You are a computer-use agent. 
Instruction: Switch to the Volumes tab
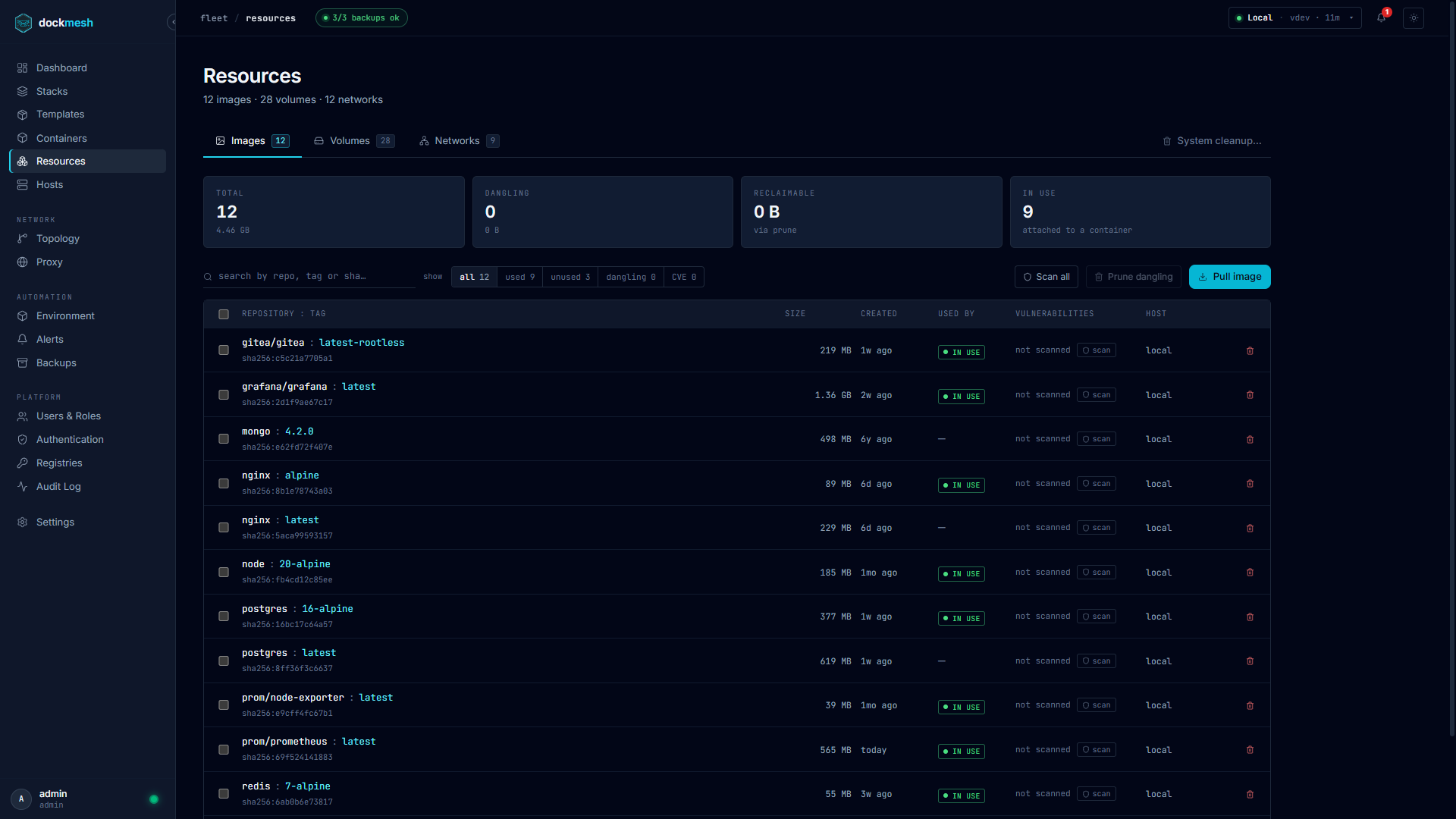(354, 141)
